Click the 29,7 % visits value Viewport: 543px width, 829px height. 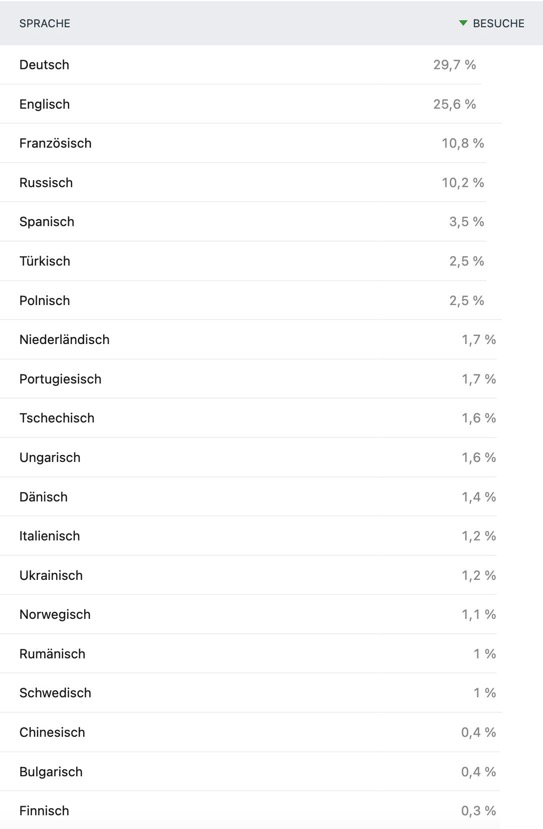pyautogui.click(x=454, y=65)
